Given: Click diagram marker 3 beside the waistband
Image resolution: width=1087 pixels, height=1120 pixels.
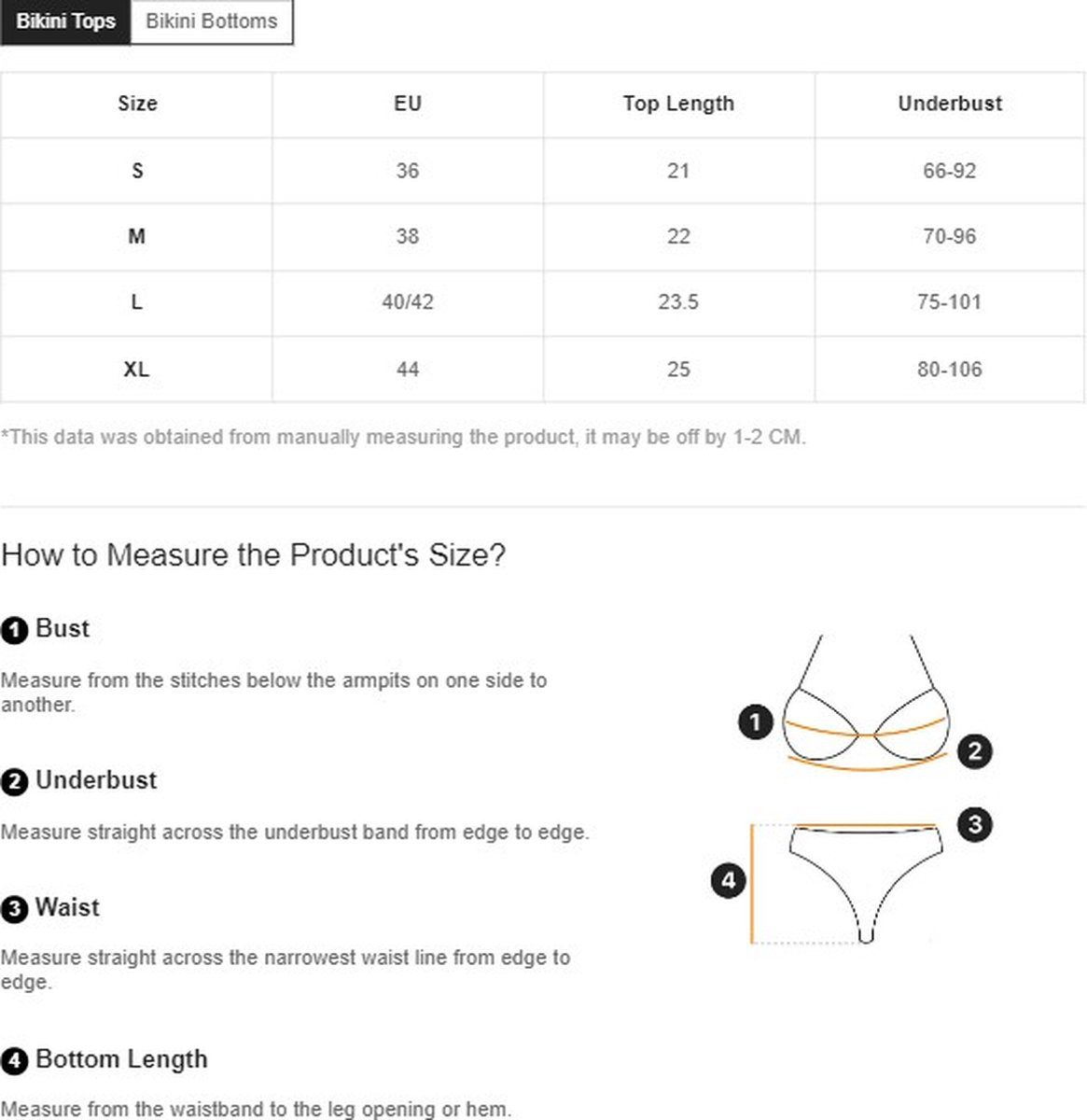Looking at the screenshot, I should (975, 824).
